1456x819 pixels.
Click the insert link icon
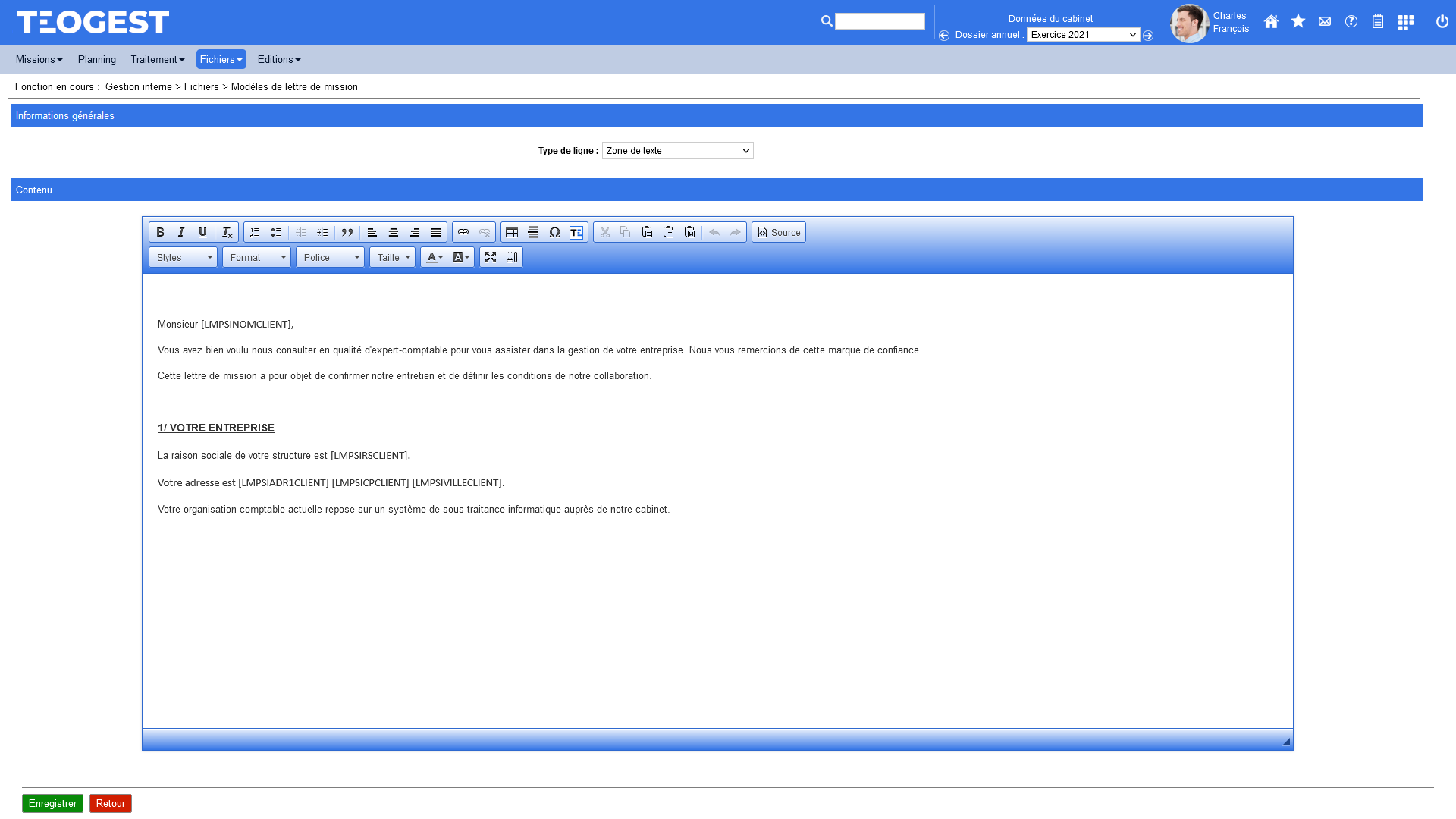tap(463, 232)
